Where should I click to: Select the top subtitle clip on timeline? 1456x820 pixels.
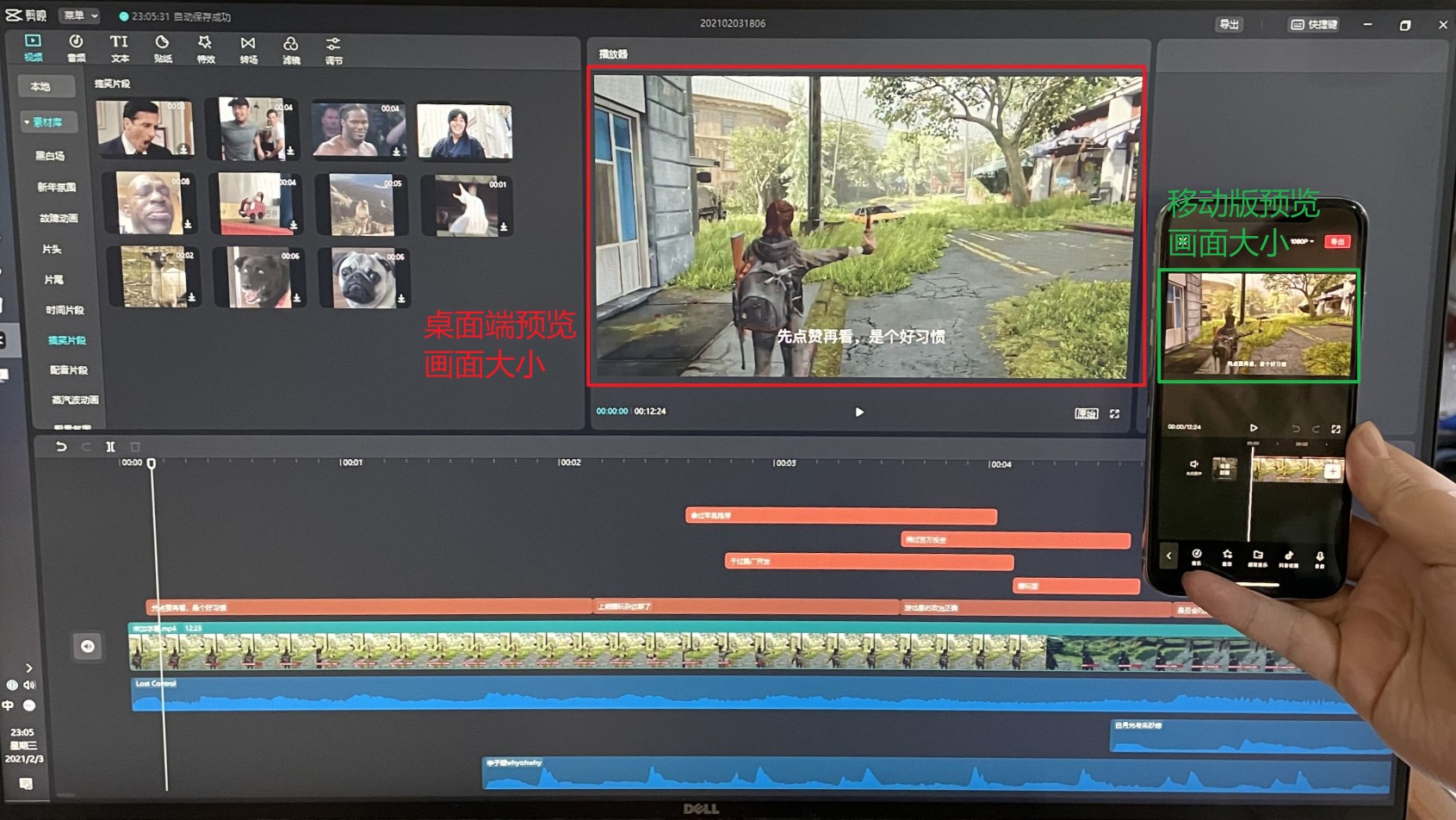click(x=841, y=516)
